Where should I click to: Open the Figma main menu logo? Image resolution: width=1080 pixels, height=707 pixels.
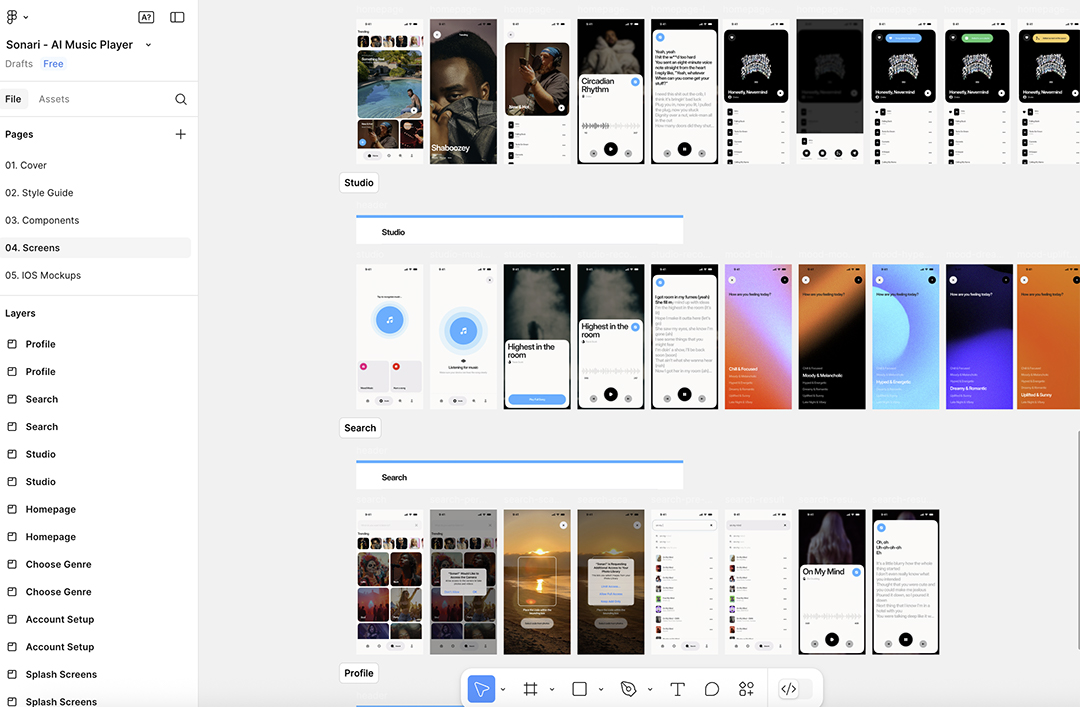click(13, 17)
